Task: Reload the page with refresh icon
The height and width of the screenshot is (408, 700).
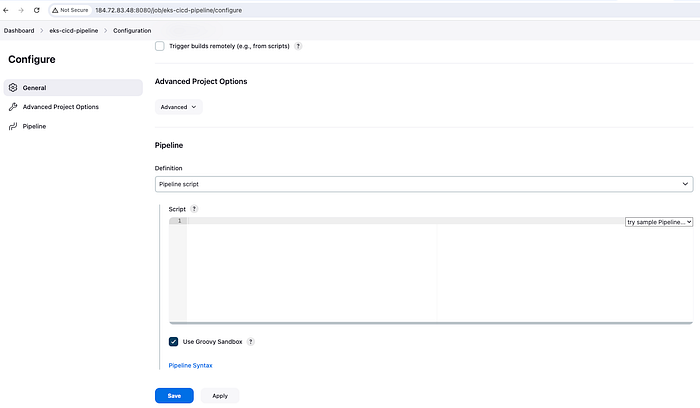Action: point(37,10)
